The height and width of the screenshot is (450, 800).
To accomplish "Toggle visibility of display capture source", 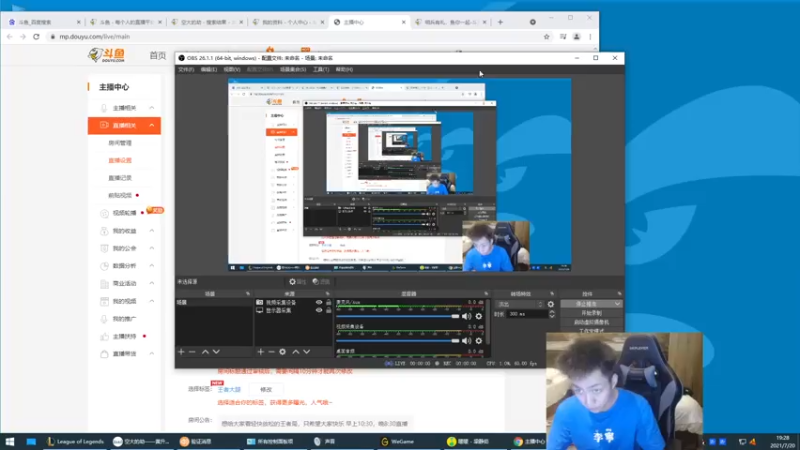I will click(x=319, y=310).
